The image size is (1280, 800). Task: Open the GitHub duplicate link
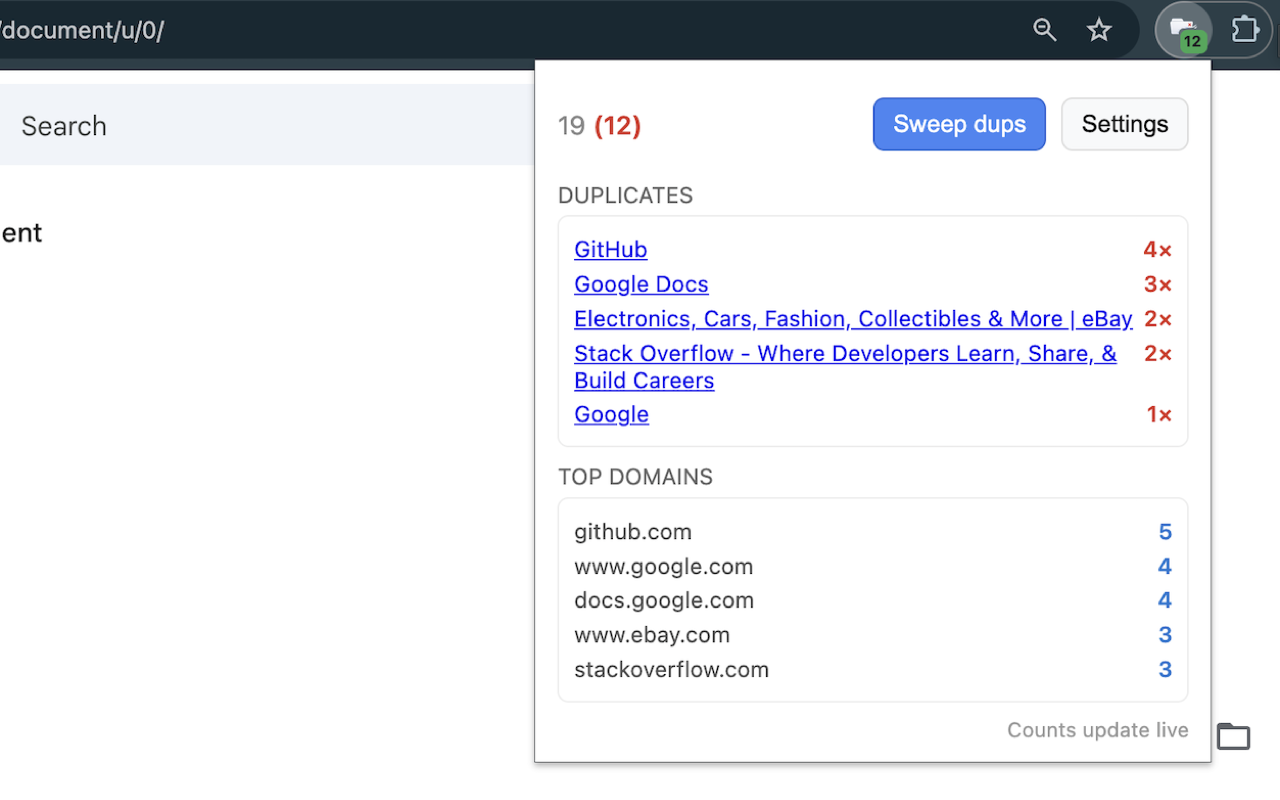611,250
